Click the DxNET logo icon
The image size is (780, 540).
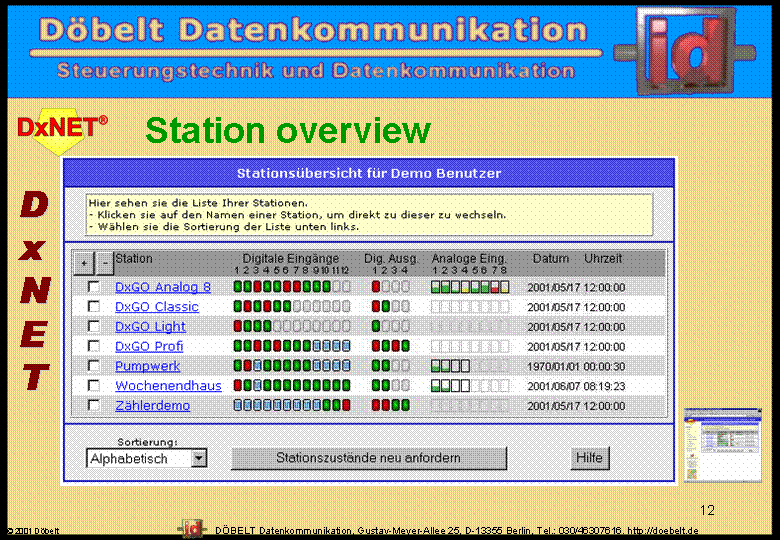click(62, 130)
